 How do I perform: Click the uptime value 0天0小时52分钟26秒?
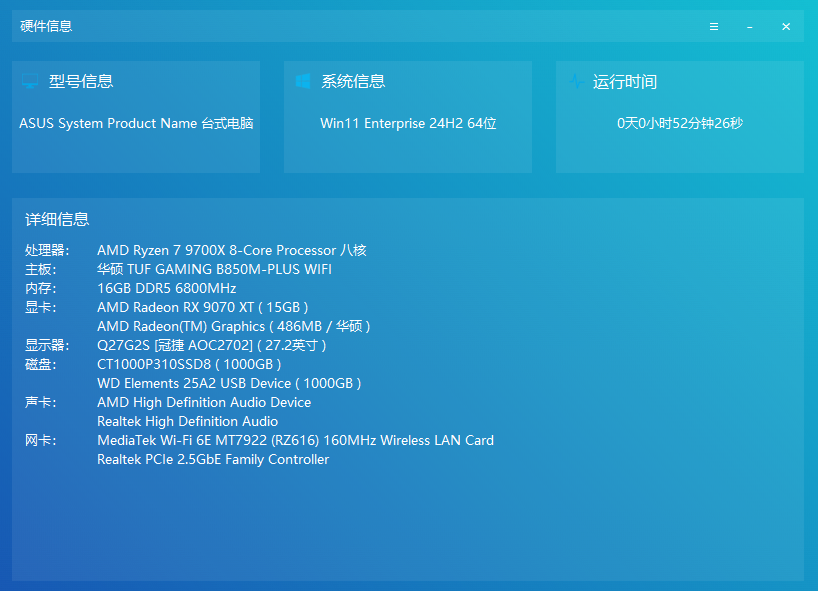pyautogui.click(x=680, y=124)
